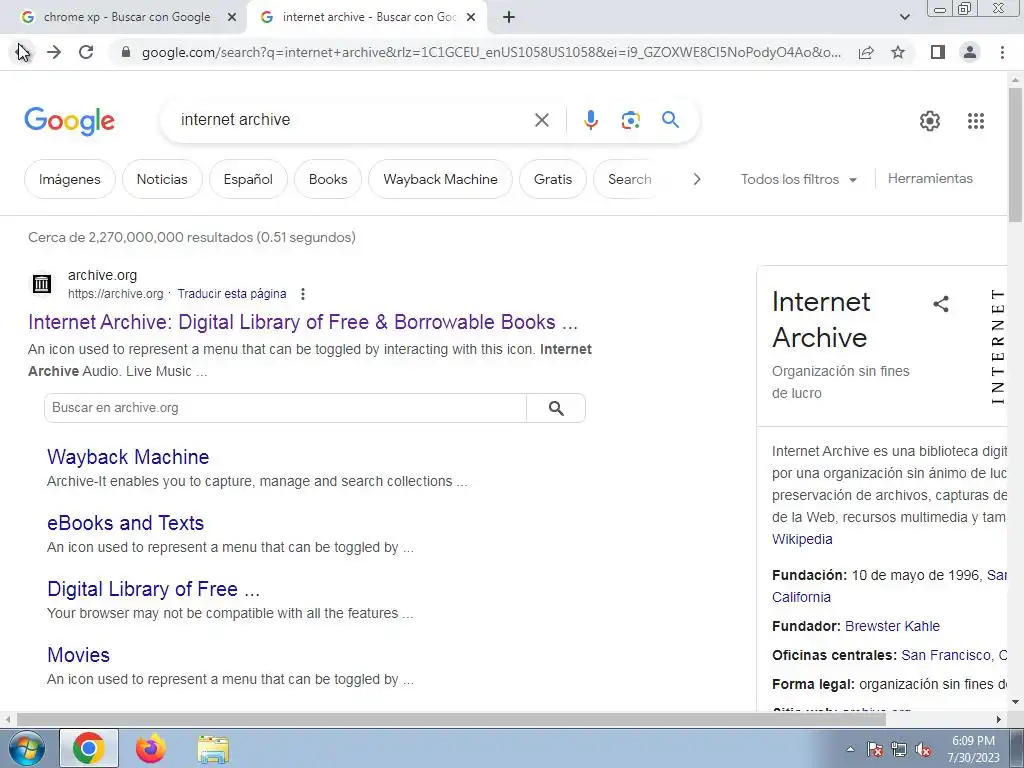This screenshot has height=768, width=1024.
Task: Open a new tab with the plus button
Action: coord(509,18)
